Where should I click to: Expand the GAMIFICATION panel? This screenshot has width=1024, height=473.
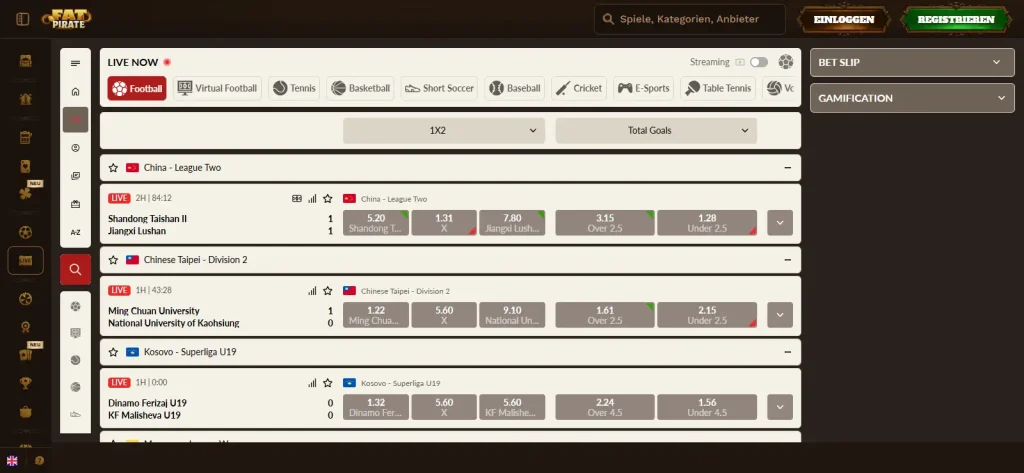coord(912,99)
